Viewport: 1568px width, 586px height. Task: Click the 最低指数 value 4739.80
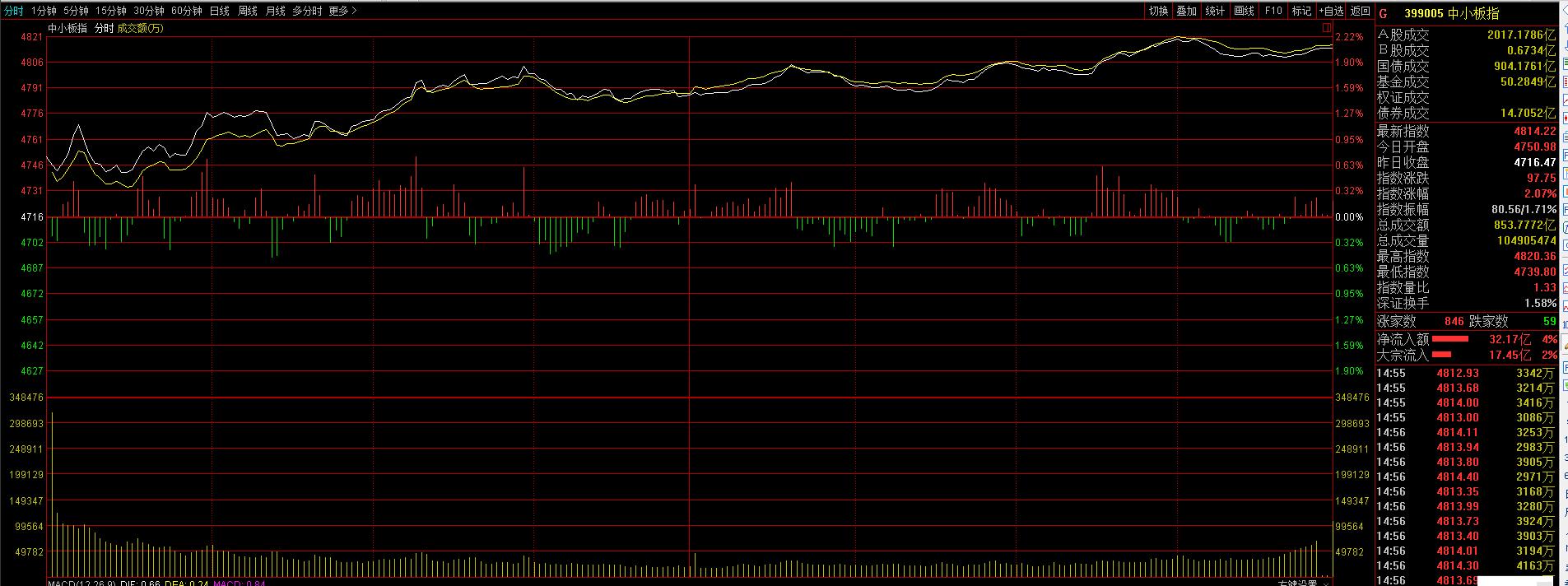click(x=1535, y=272)
